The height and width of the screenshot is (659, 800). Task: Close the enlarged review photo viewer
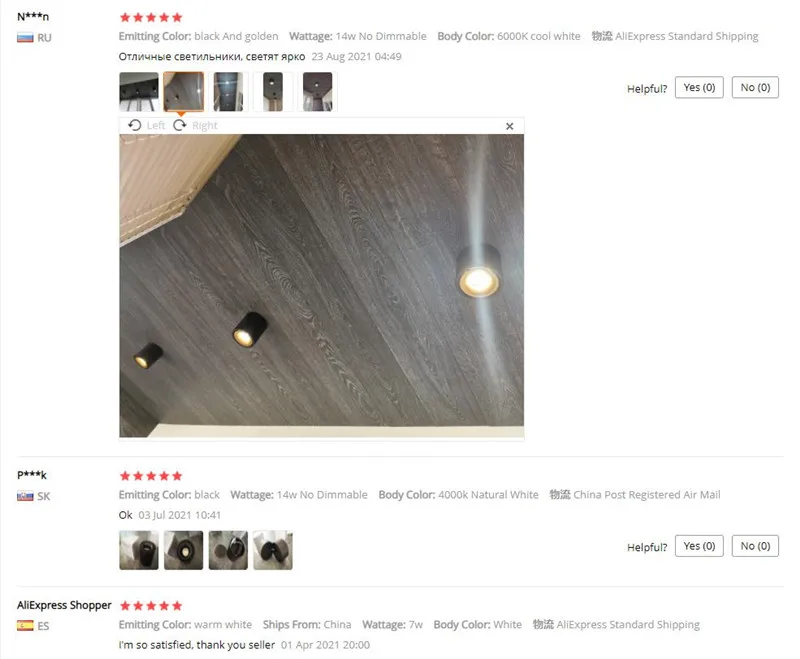point(509,126)
